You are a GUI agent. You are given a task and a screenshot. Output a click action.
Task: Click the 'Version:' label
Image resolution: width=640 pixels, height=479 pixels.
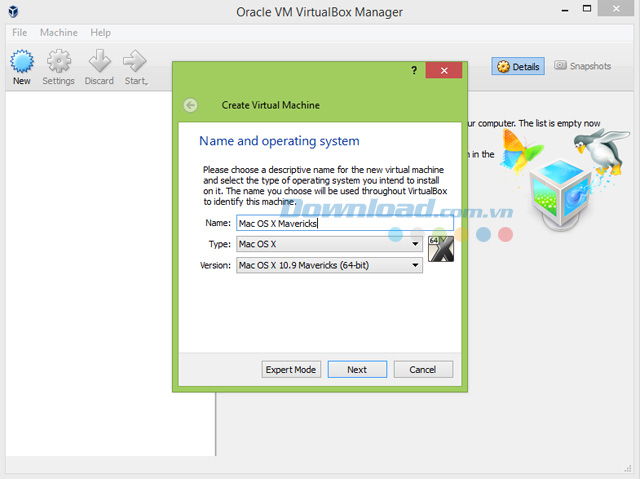[x=216, y=265]
